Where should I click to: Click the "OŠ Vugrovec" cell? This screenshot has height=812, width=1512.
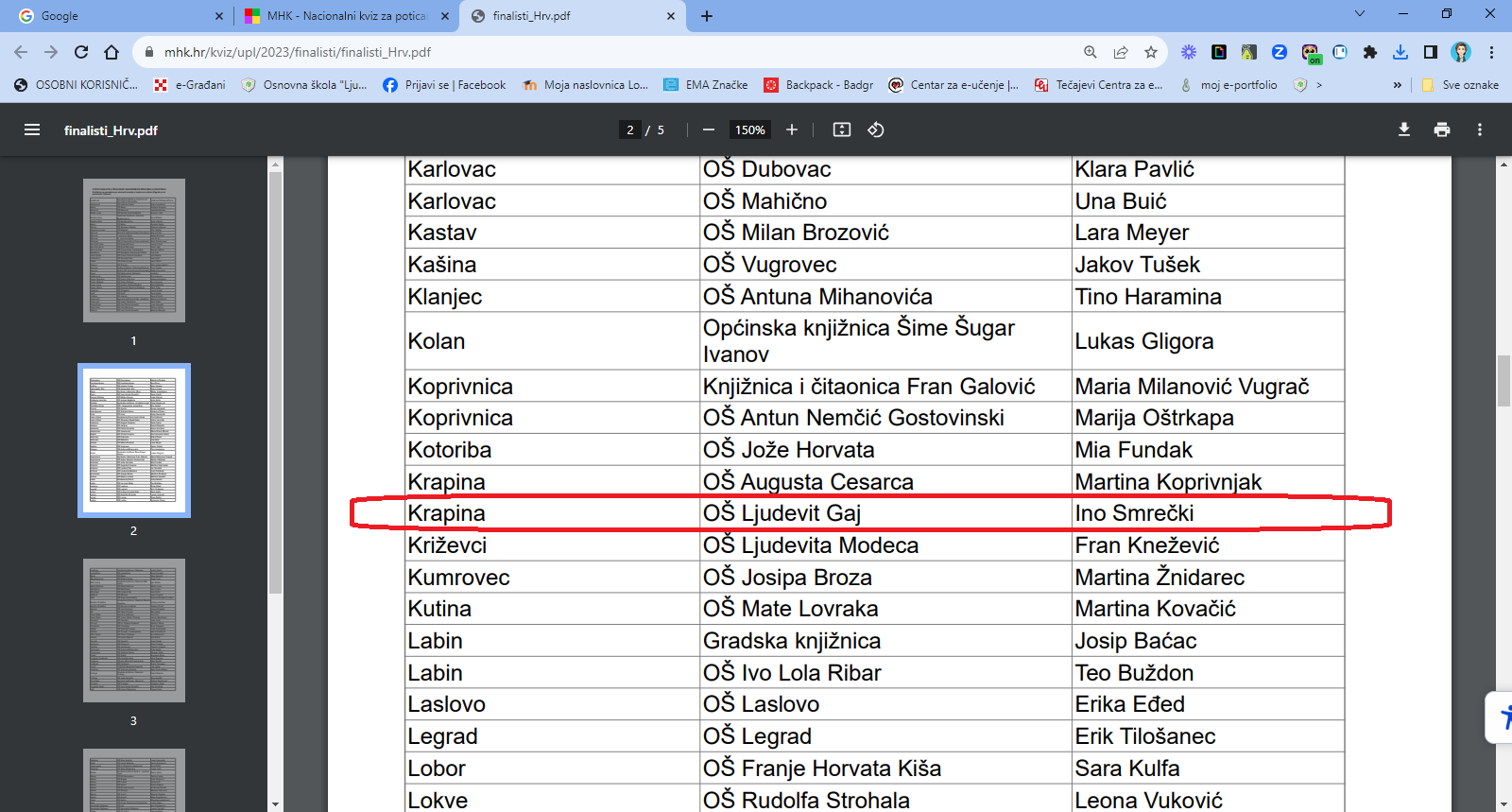(x=885, y=265)
